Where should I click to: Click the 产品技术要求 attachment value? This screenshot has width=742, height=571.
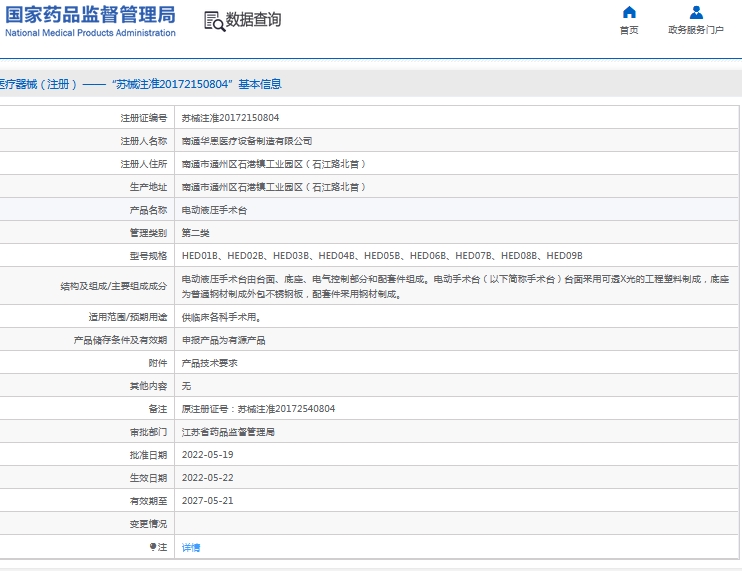click(210, 363)
